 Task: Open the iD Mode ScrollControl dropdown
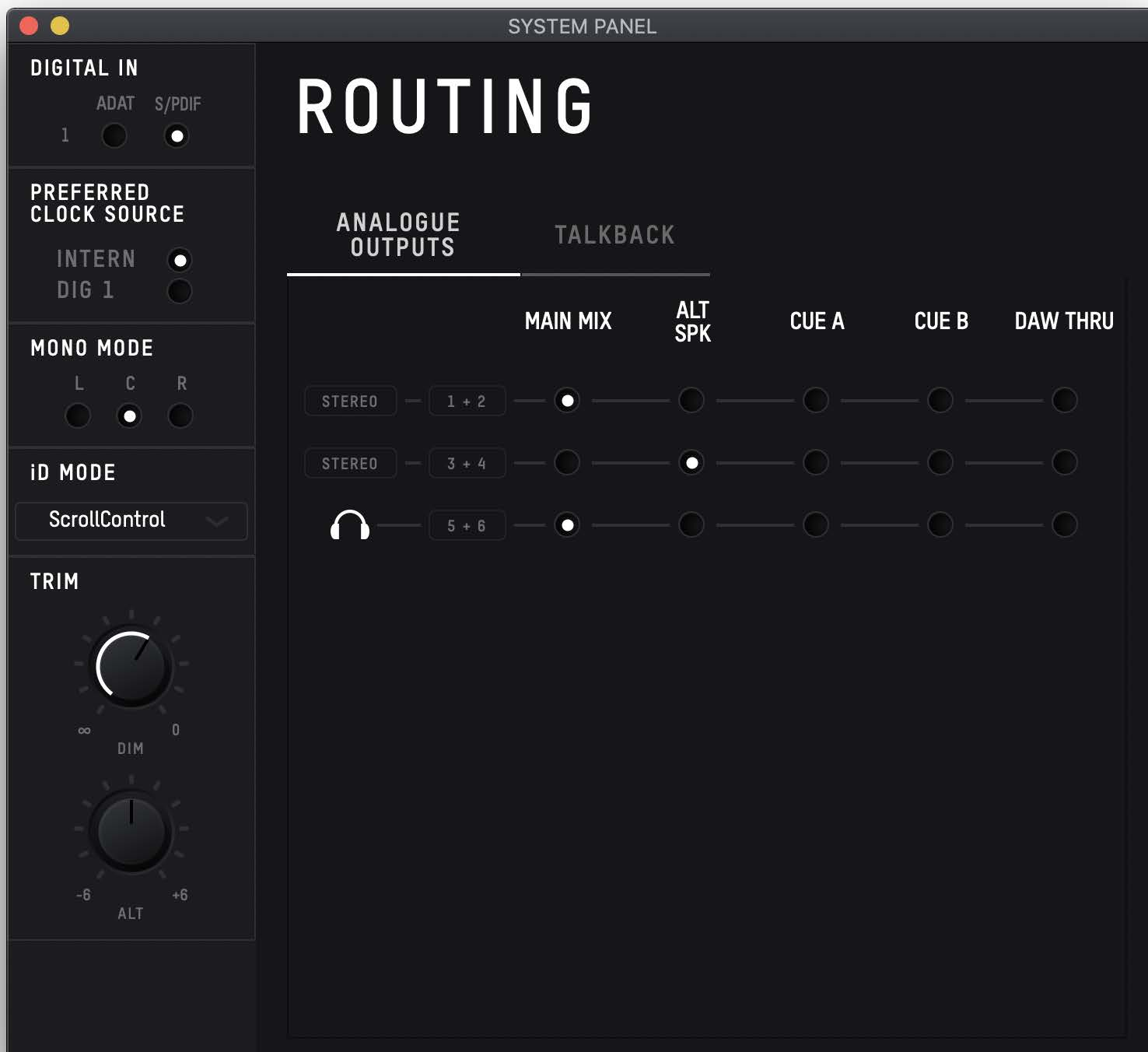[131, 521]
